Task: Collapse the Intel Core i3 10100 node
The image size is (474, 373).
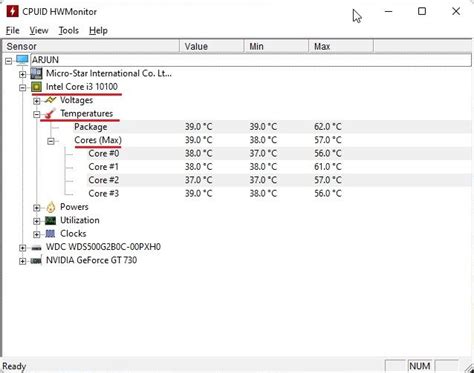Action: pyautogui.click(x=22, y=88)
